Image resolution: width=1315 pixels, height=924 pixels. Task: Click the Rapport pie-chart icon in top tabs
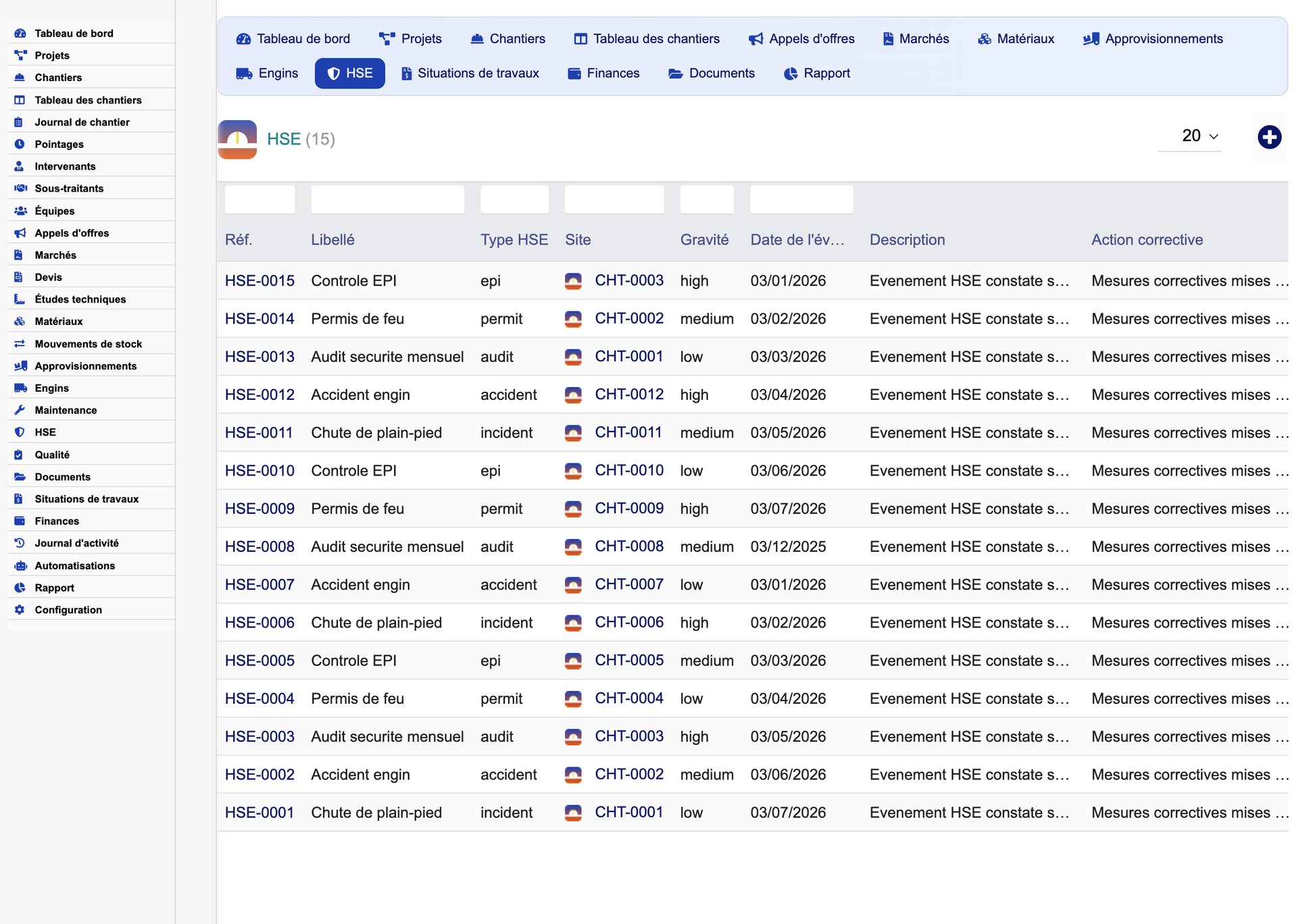(x=791, y=74)
